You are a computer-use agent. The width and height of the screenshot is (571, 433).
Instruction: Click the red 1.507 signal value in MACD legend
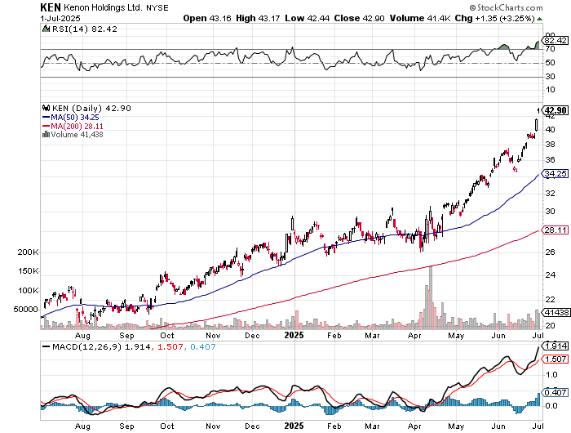tap(170, 347)
